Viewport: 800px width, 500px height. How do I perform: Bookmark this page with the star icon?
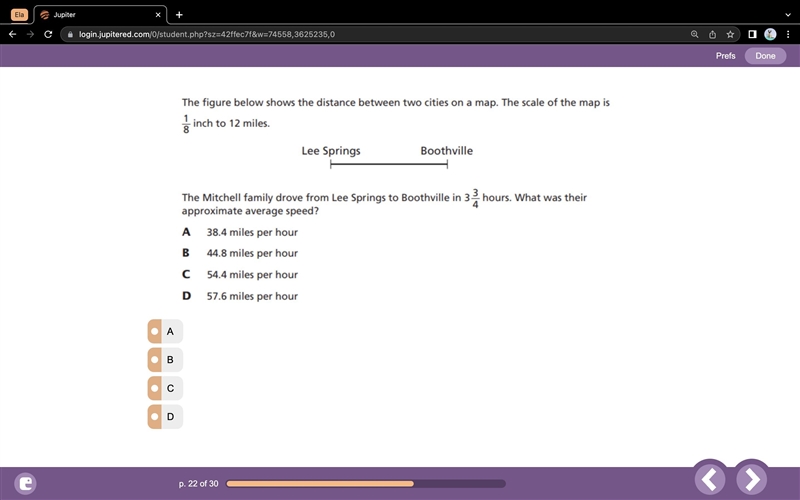click(x=730, y=34)
